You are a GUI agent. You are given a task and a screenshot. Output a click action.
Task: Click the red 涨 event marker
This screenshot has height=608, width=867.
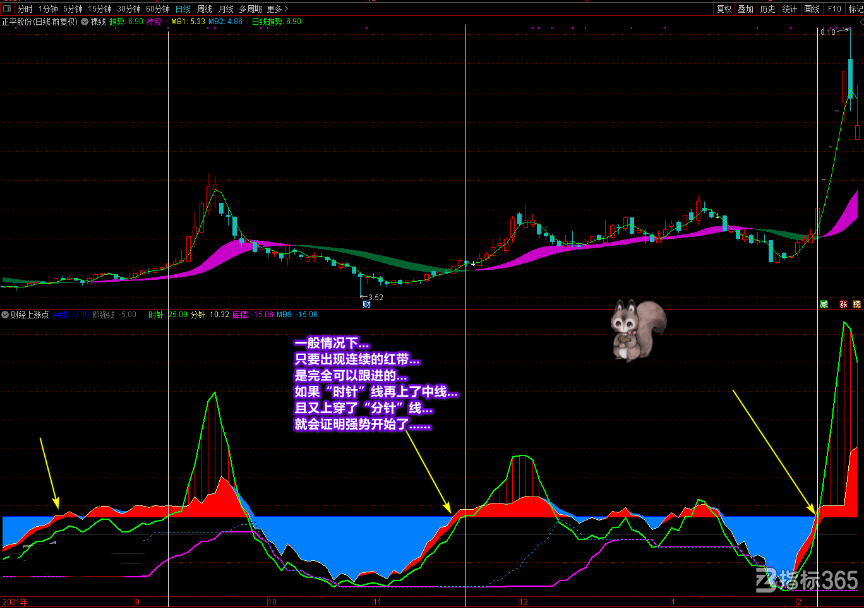[843, 305]
